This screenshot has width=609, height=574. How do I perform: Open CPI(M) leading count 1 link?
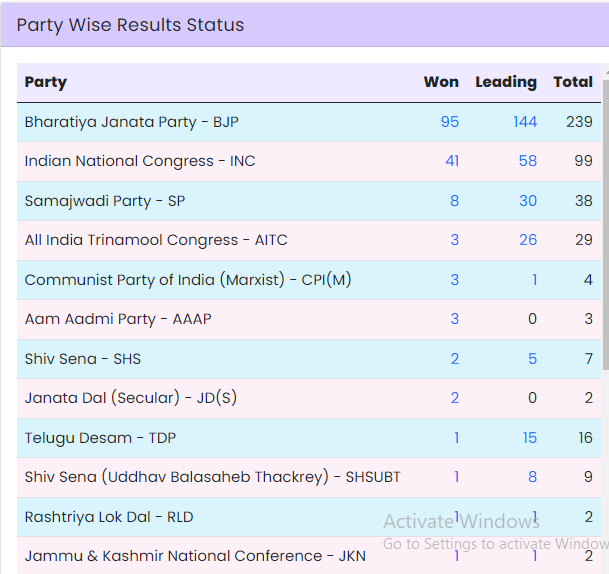tap(534, 280)
